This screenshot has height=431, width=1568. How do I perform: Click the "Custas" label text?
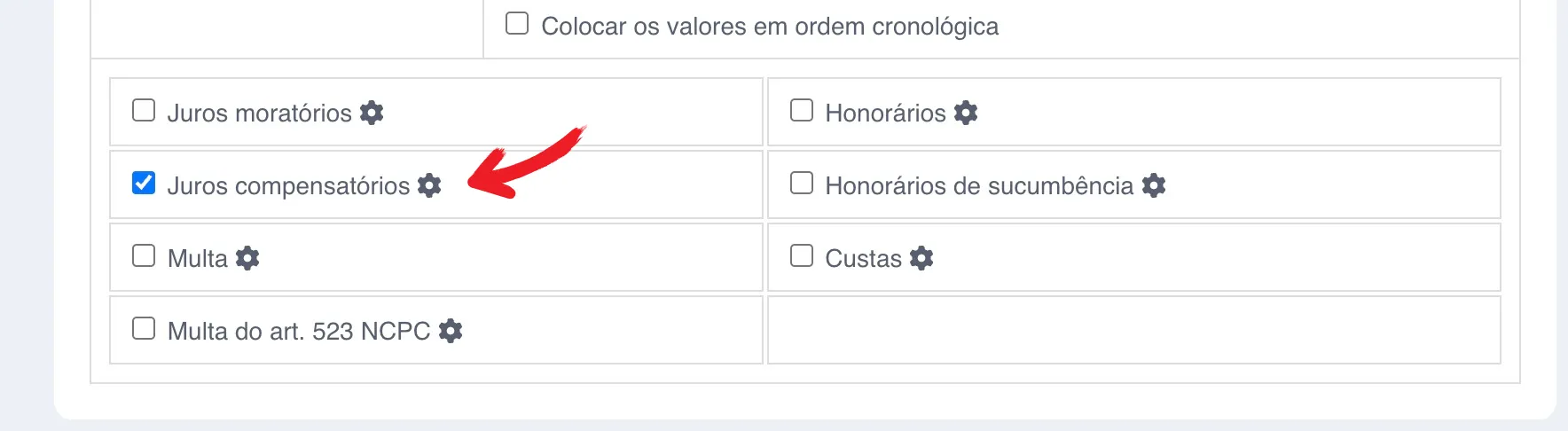click(863, 259)
